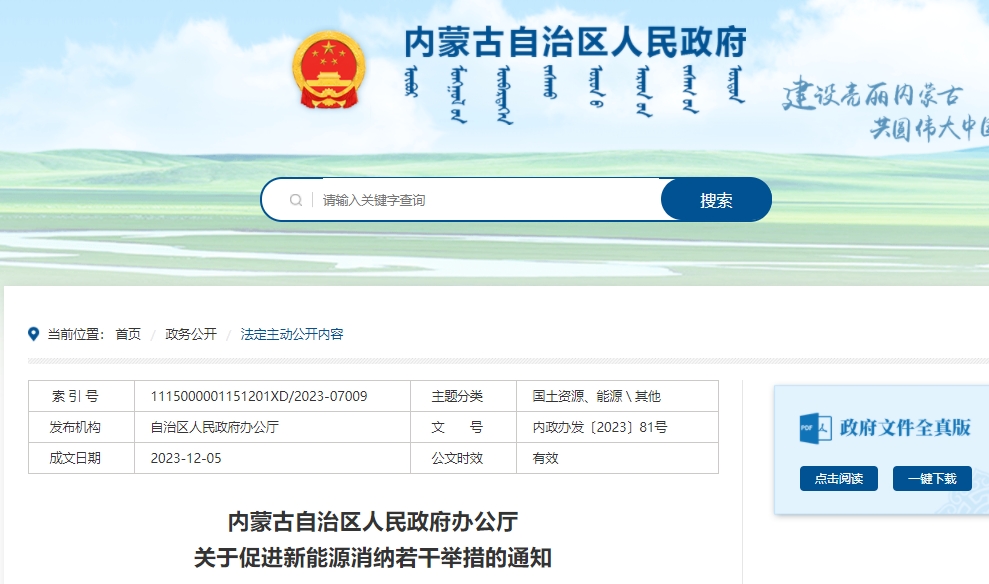989x584 pixels.
Task: Open 政务公开 breadcrumb link
Action: click(191, 334)
